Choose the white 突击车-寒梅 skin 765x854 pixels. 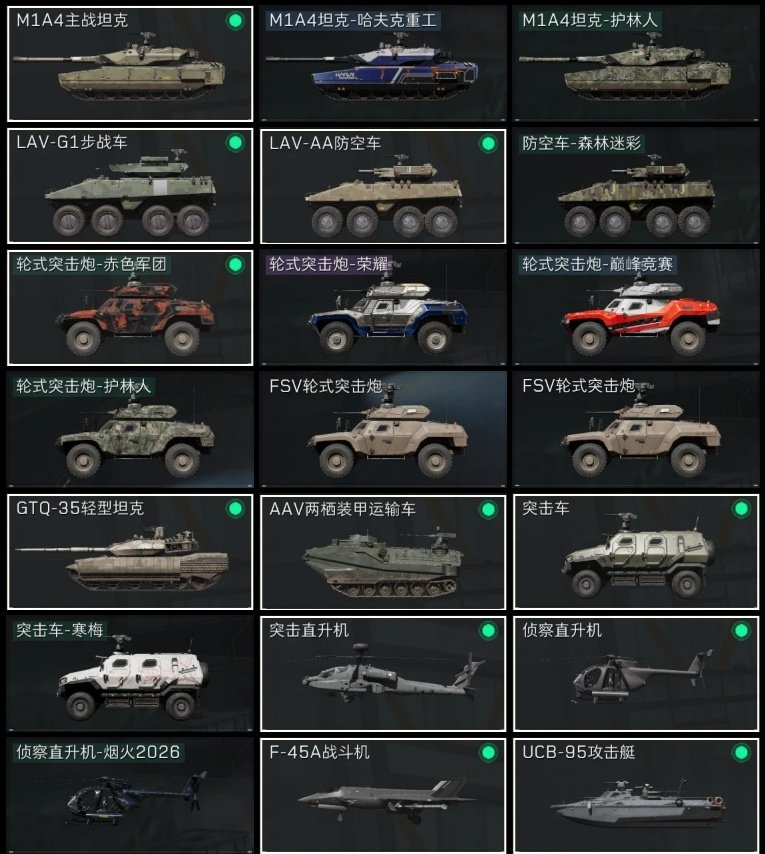[130, 674]
